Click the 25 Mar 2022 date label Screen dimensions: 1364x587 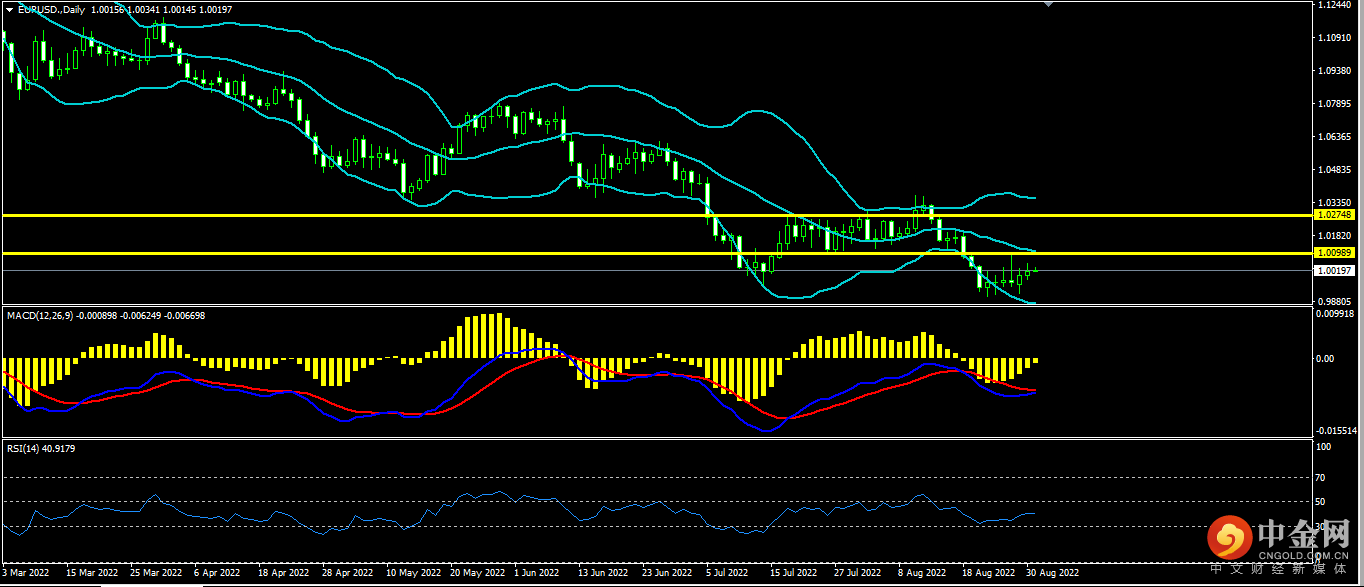click(156, 573)
